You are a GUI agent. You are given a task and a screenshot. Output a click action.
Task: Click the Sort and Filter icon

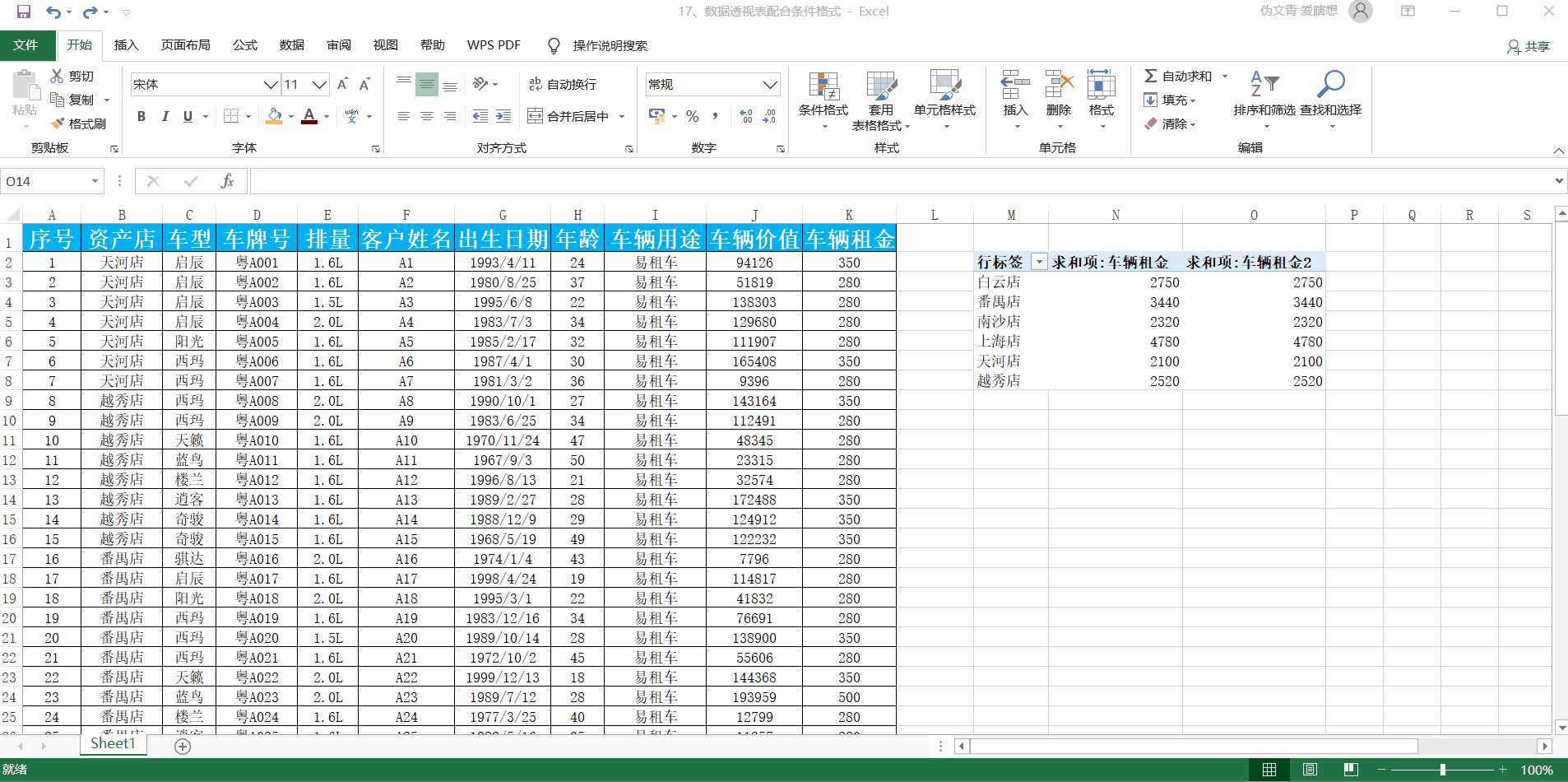(x=1264, y=85)
